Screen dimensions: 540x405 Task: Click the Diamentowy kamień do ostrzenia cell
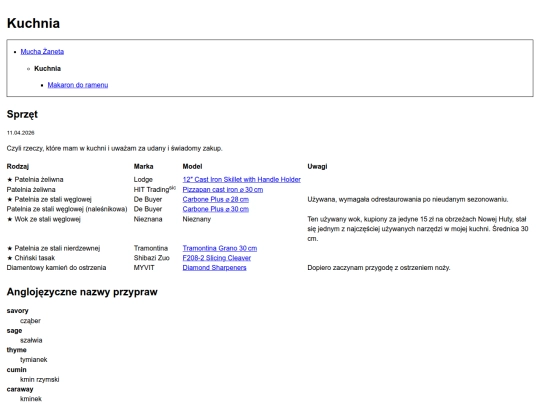(56, 268)
